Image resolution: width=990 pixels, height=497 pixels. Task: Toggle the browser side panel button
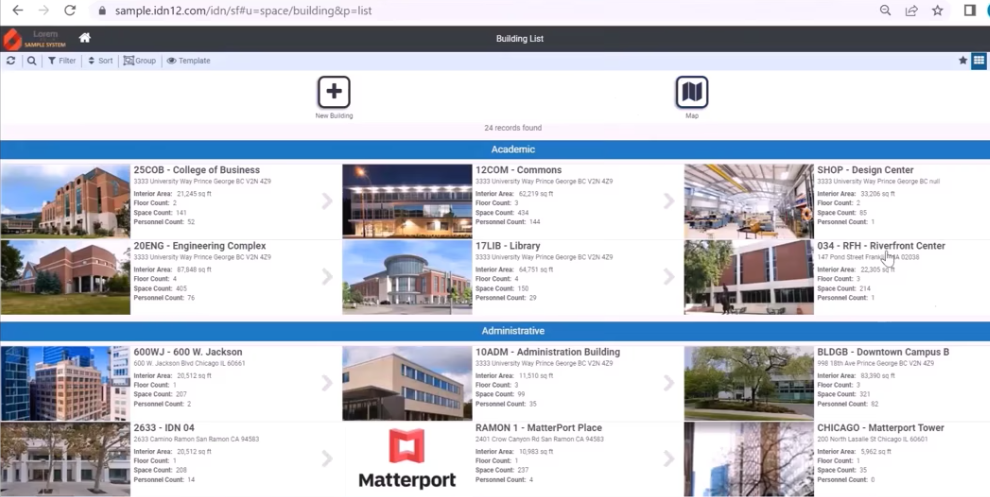coord(969,10)
